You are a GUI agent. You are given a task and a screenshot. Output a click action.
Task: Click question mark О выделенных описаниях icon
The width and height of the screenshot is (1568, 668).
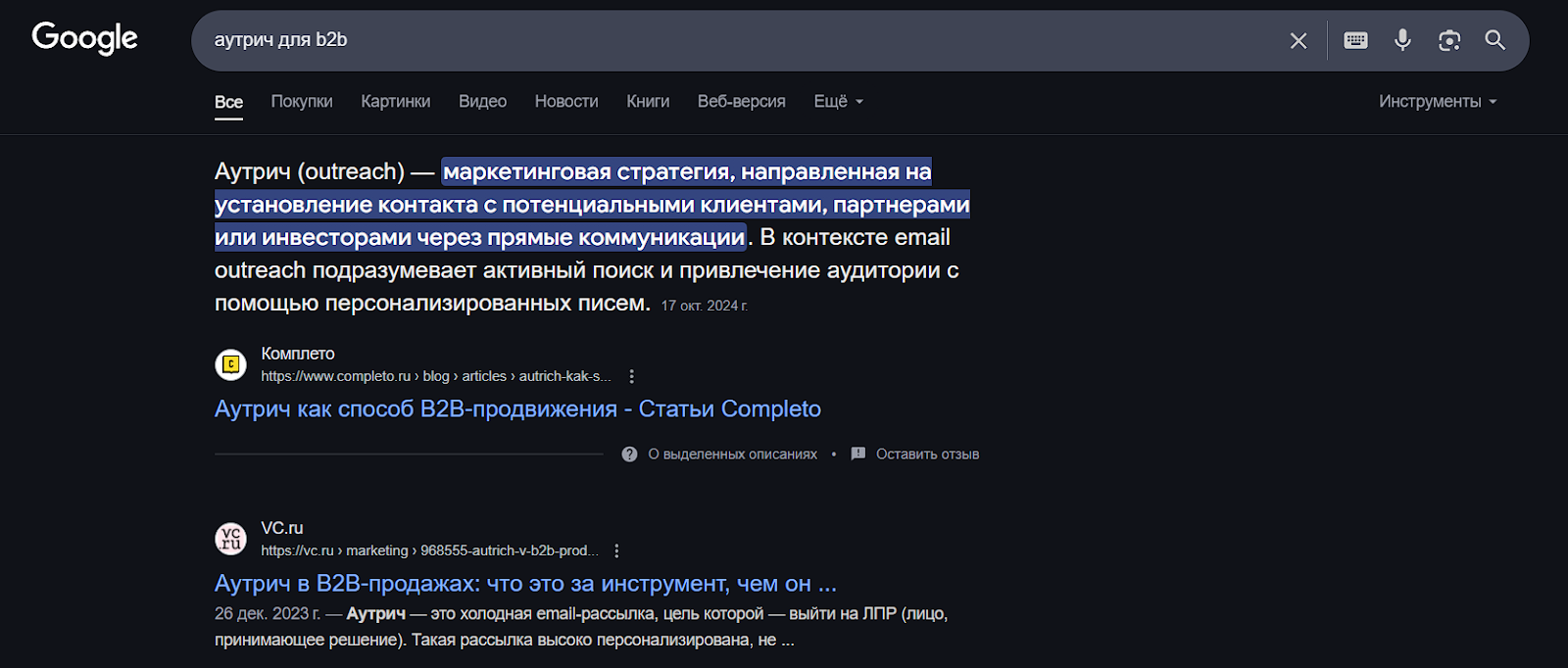[x=629, y=454]
